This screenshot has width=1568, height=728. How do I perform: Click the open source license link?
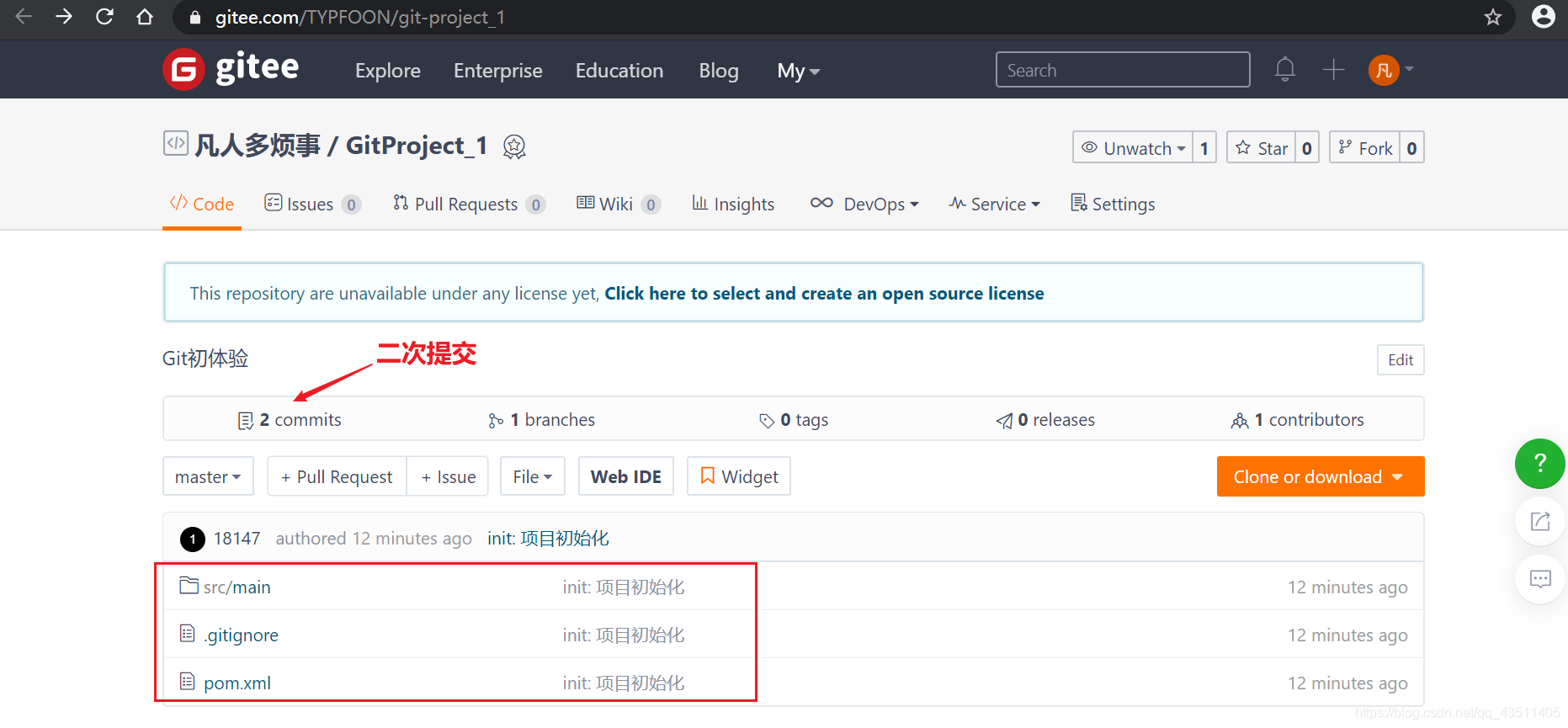click(824, 294)
